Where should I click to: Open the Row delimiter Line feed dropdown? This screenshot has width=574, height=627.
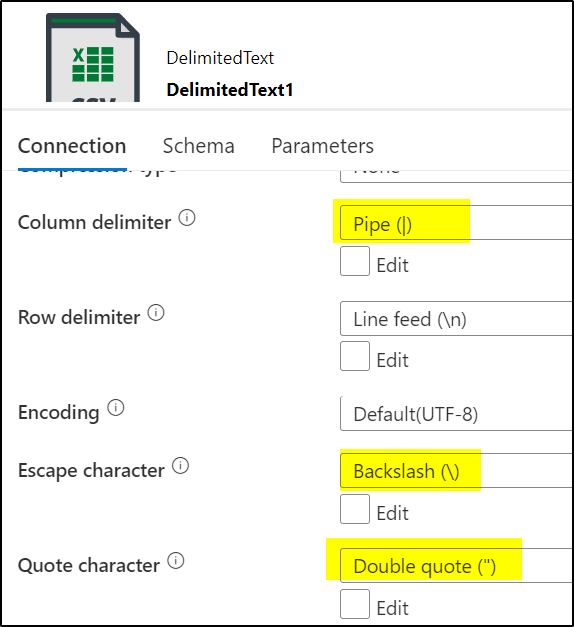(x=457, y=319)
